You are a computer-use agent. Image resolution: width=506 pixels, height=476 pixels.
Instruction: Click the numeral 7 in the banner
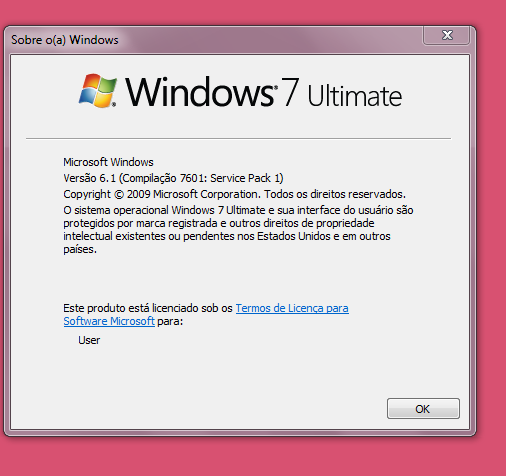click(x=290, y=92)
